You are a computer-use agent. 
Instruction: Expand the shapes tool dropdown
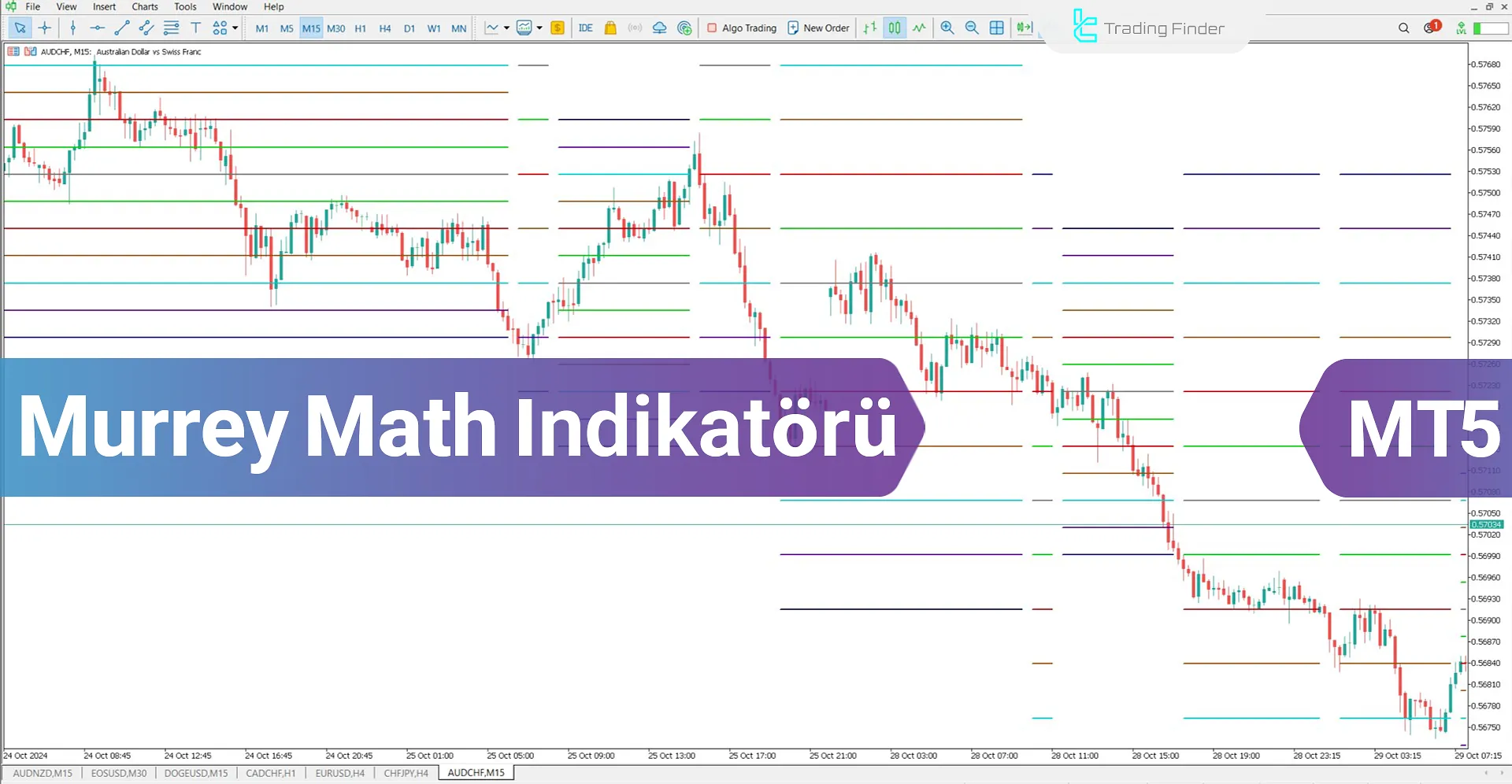[235, 28]
